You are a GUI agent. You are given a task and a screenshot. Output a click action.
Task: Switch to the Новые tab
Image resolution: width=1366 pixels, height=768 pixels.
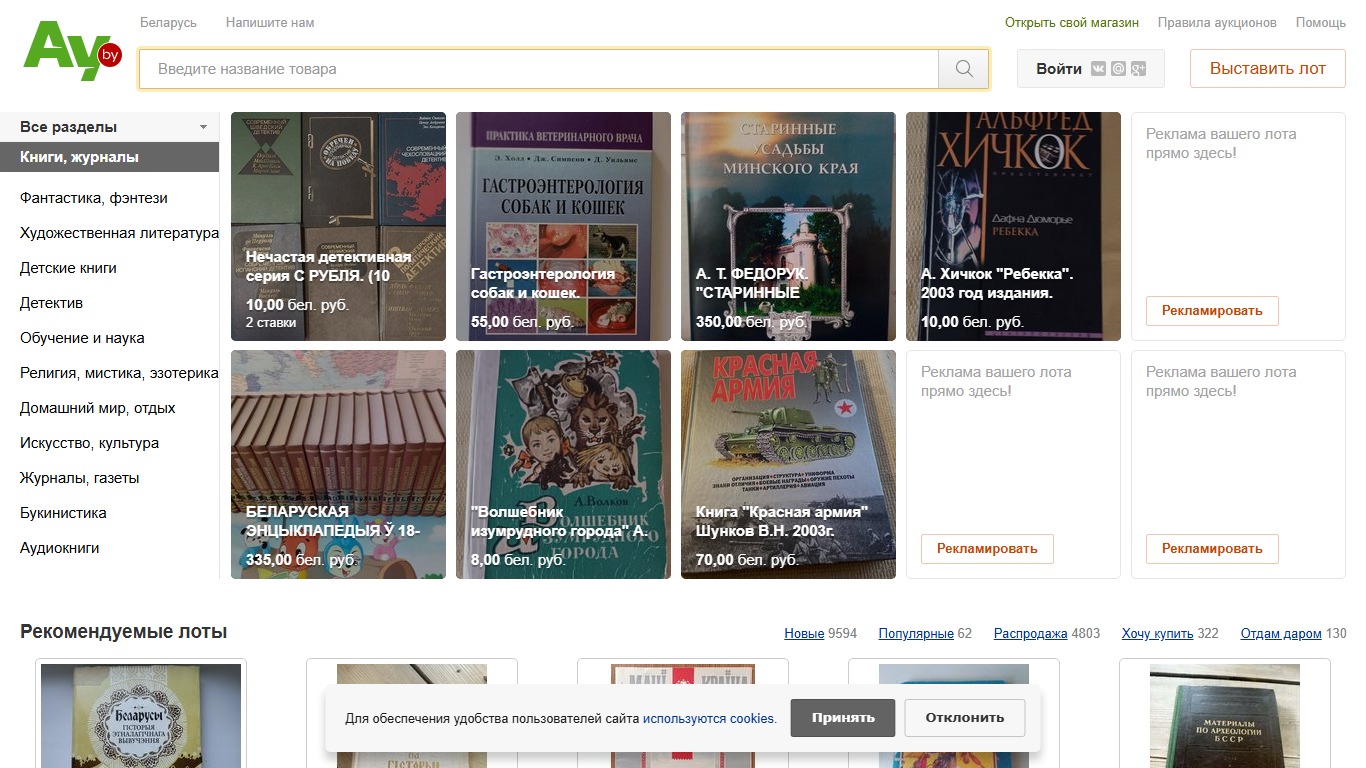pyautogui.click(x=804, y=634)
